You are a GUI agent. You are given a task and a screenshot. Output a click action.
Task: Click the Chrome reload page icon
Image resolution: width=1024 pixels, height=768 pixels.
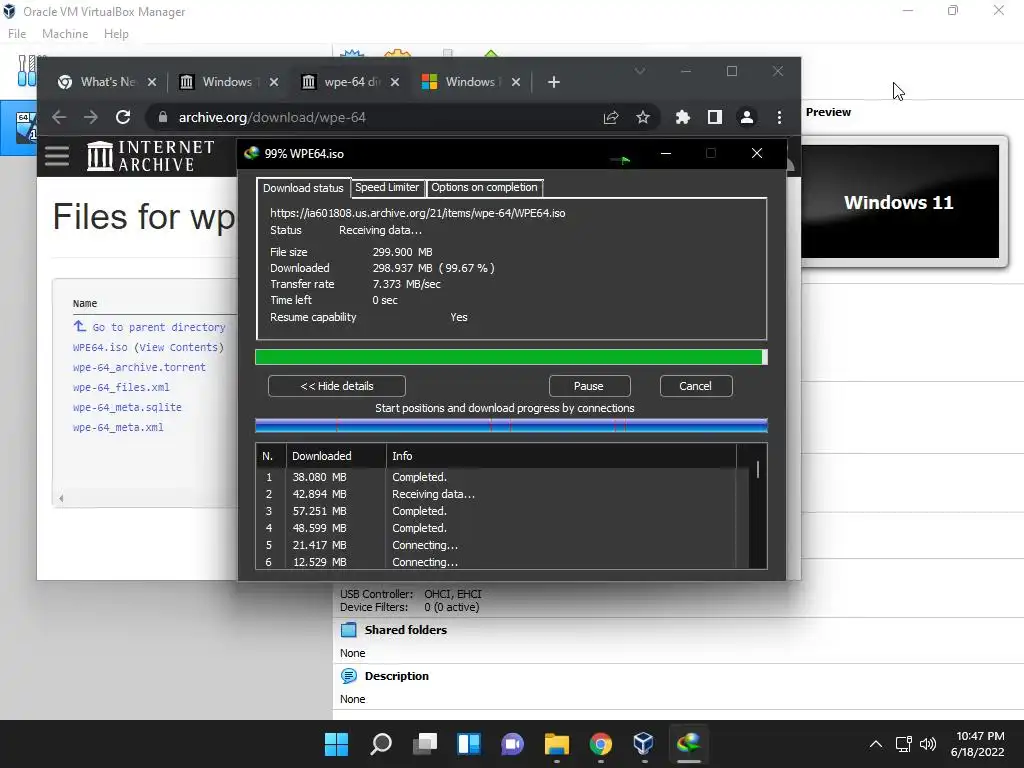click(x=123, y=117)
